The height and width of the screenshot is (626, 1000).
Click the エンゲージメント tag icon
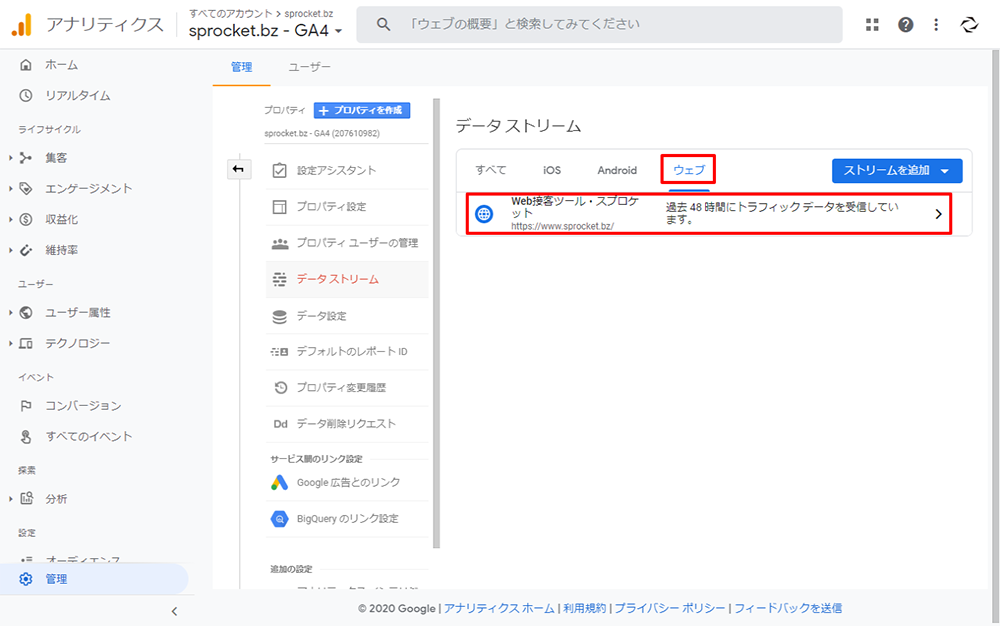(26, 188)
